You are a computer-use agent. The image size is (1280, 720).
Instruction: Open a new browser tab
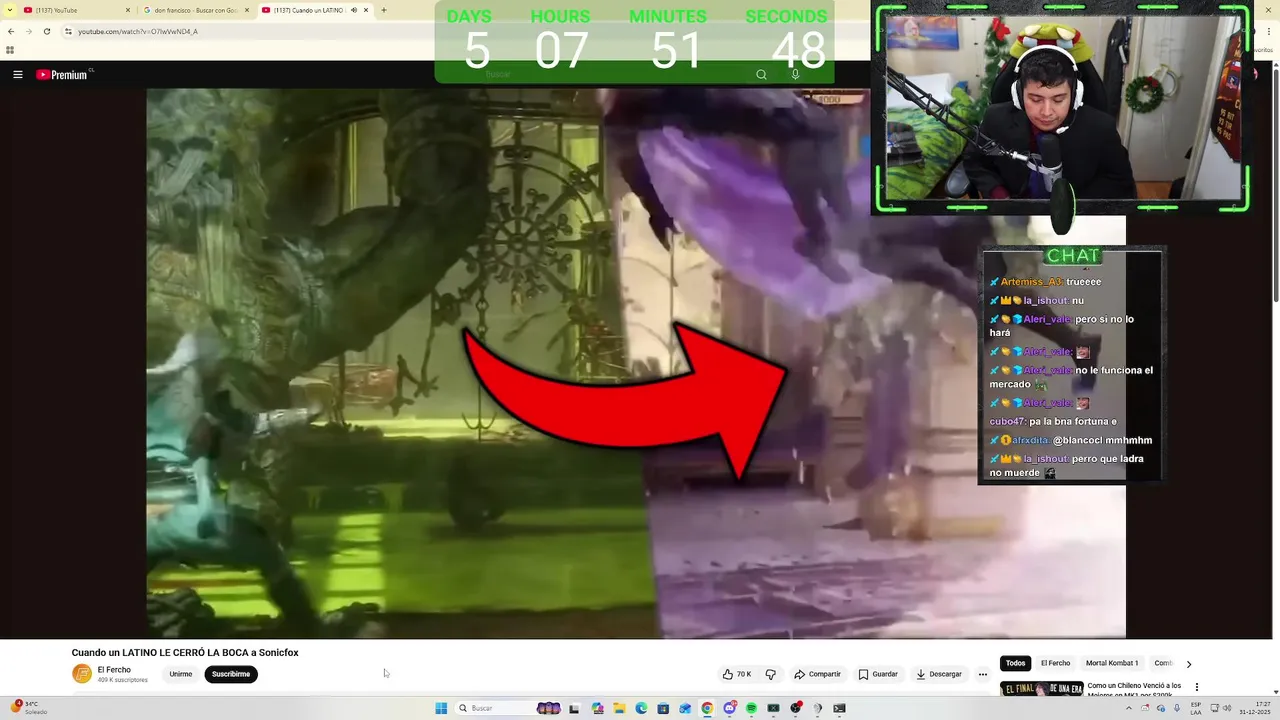(x=384, y=10)
